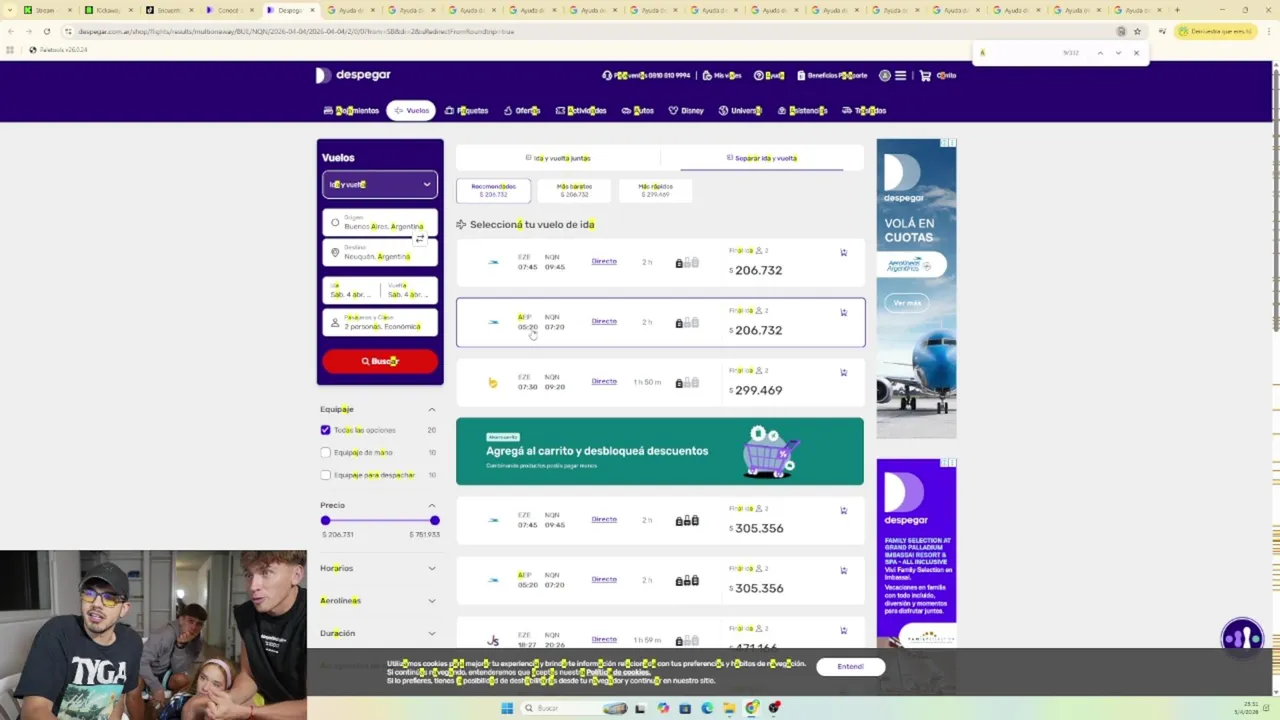Open the despegar logo home link
1280x720 pixels.
353,75
